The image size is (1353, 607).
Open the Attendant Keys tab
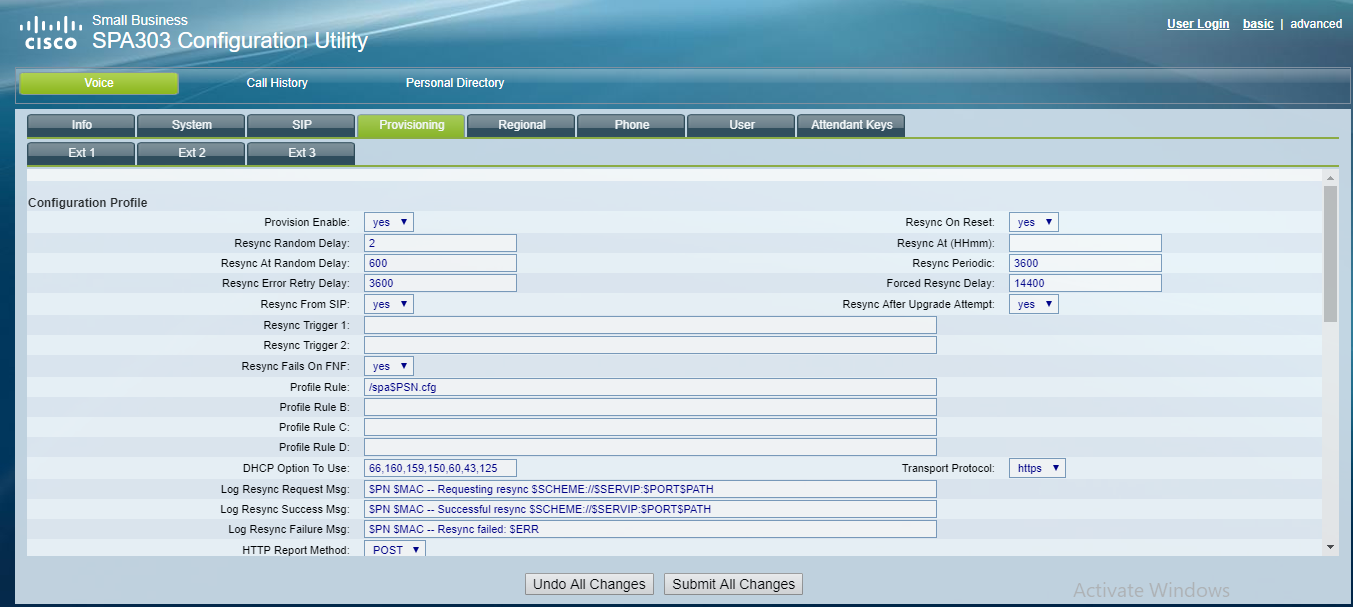(851, 125)
